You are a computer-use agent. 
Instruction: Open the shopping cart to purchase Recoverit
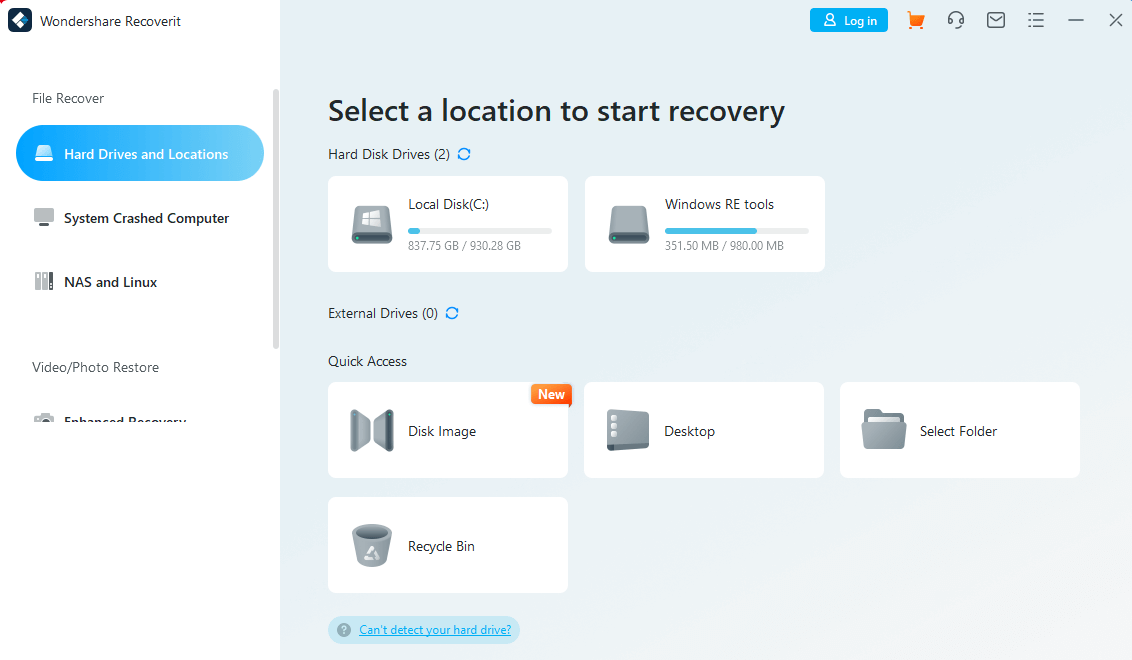pos(916,19)
